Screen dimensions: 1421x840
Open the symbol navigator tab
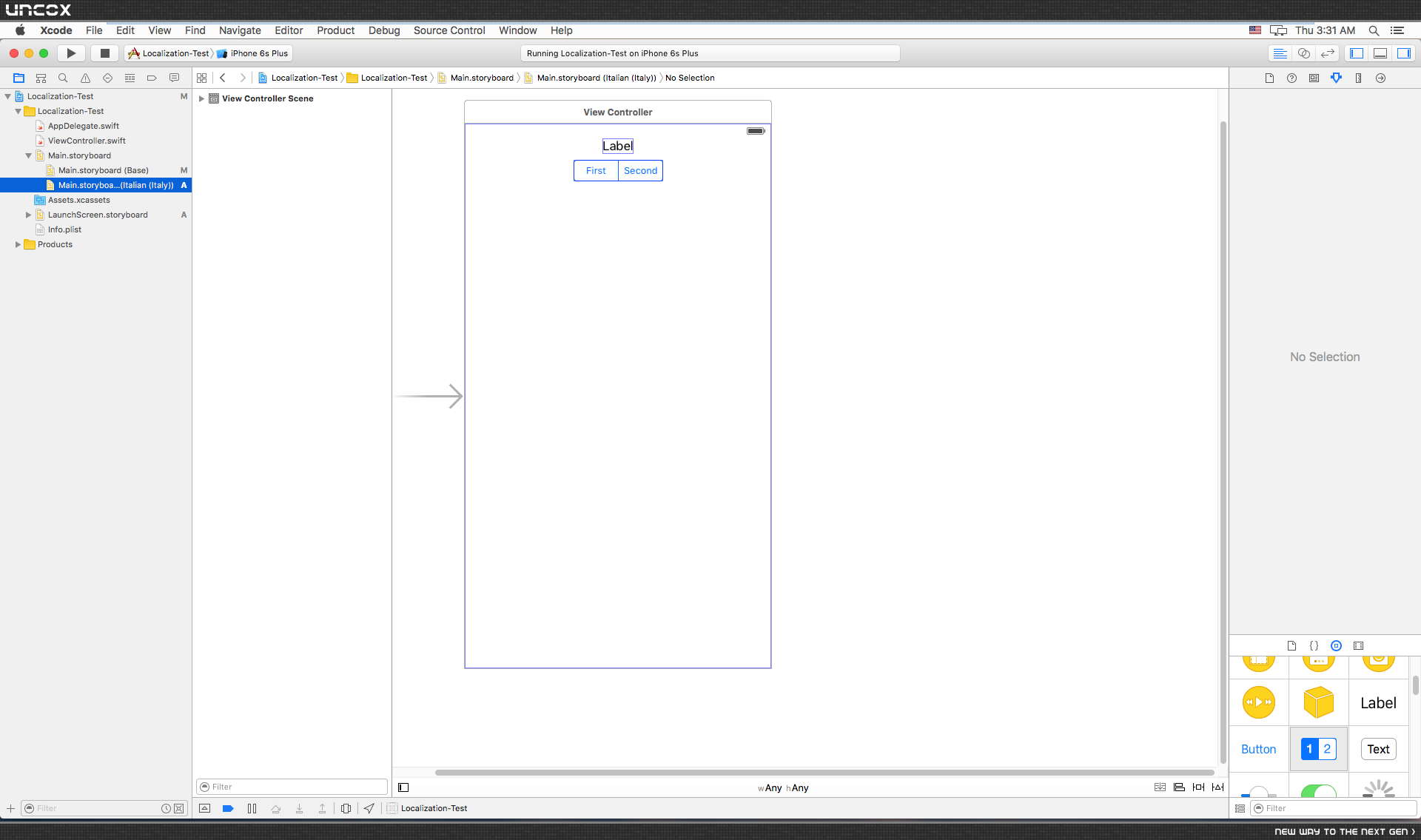[x=41, y=78]
